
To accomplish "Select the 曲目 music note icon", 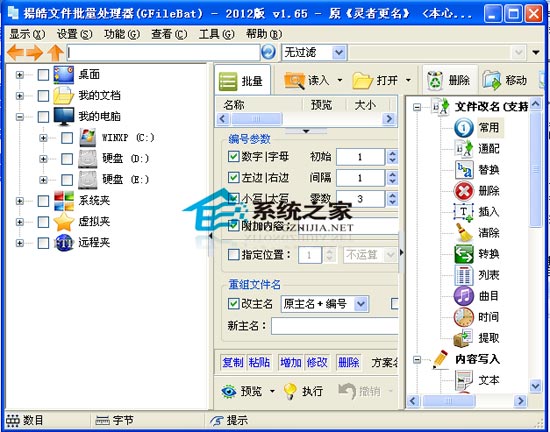I will click(x=464, y=296).
